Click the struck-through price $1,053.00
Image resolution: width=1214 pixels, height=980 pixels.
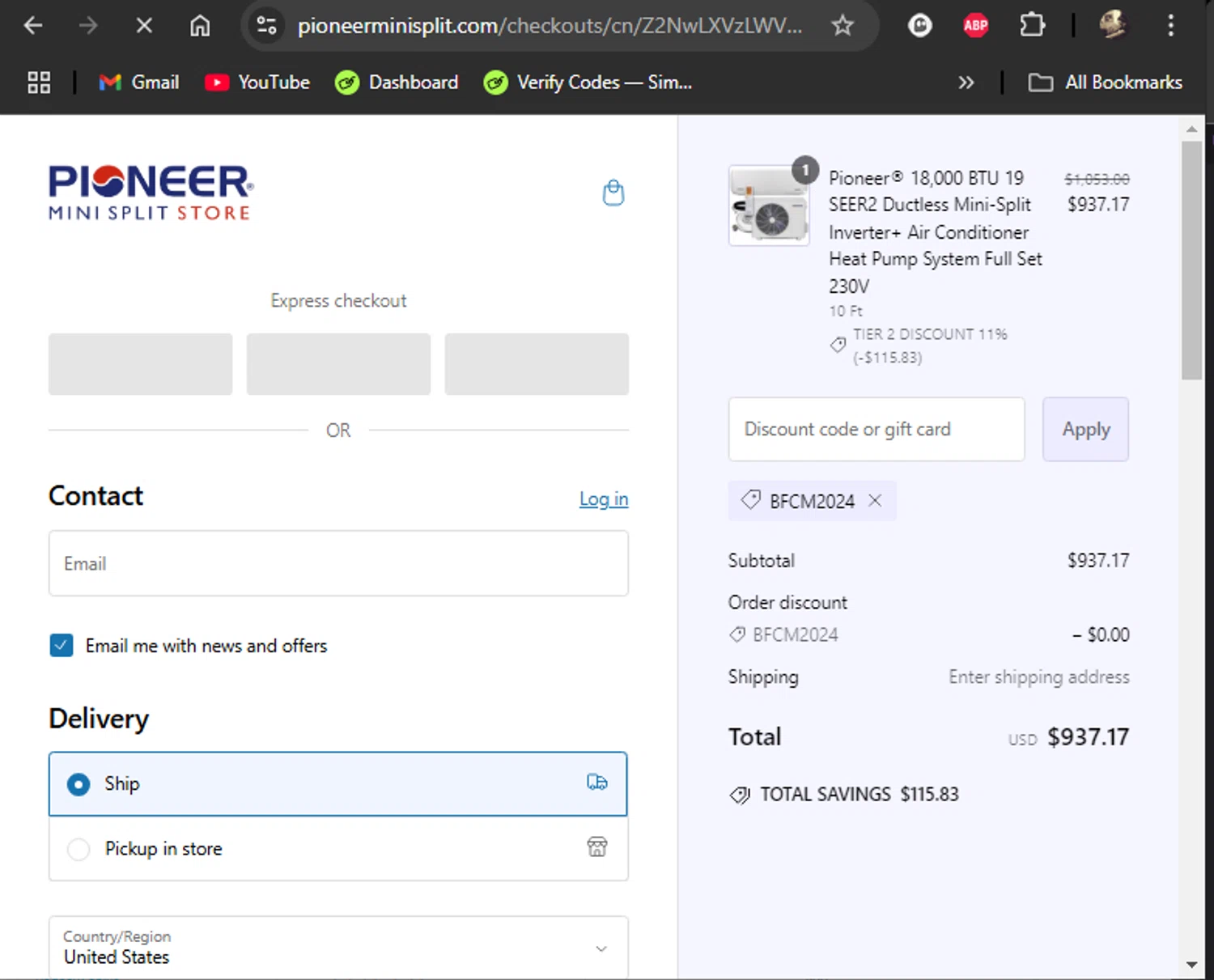(1097, 179)
